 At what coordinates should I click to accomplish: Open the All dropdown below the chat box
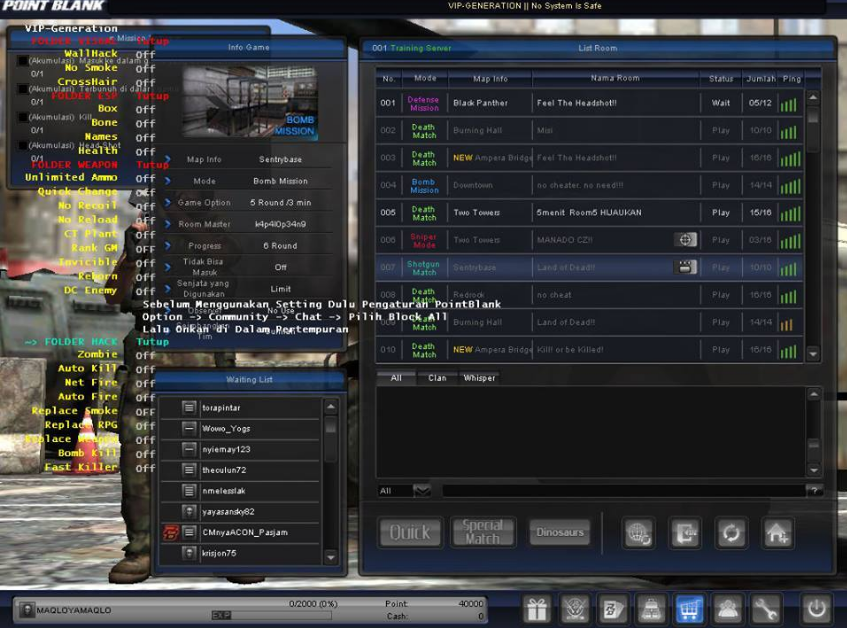(400, 488)
